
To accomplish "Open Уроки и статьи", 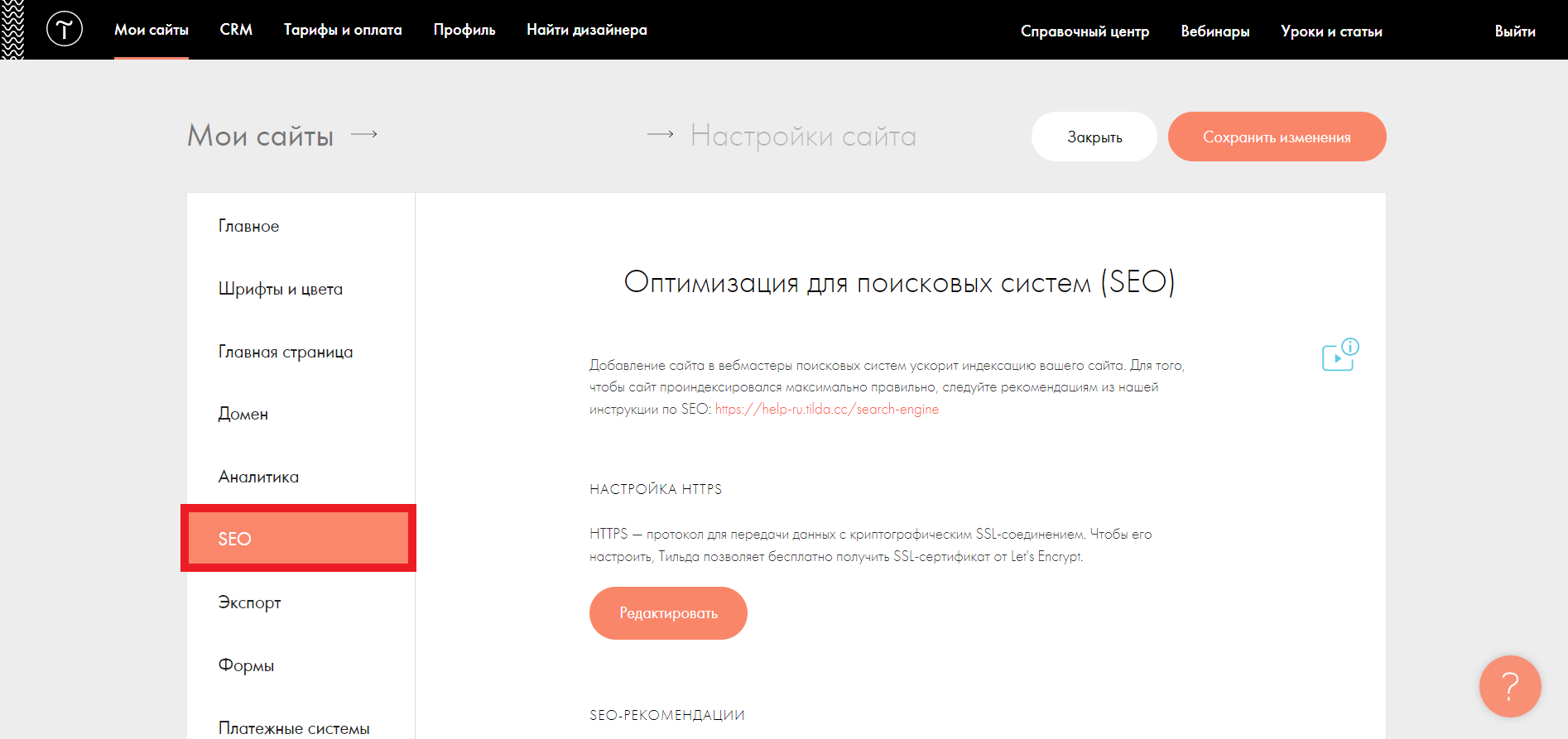I will [x=1331, y=31].
